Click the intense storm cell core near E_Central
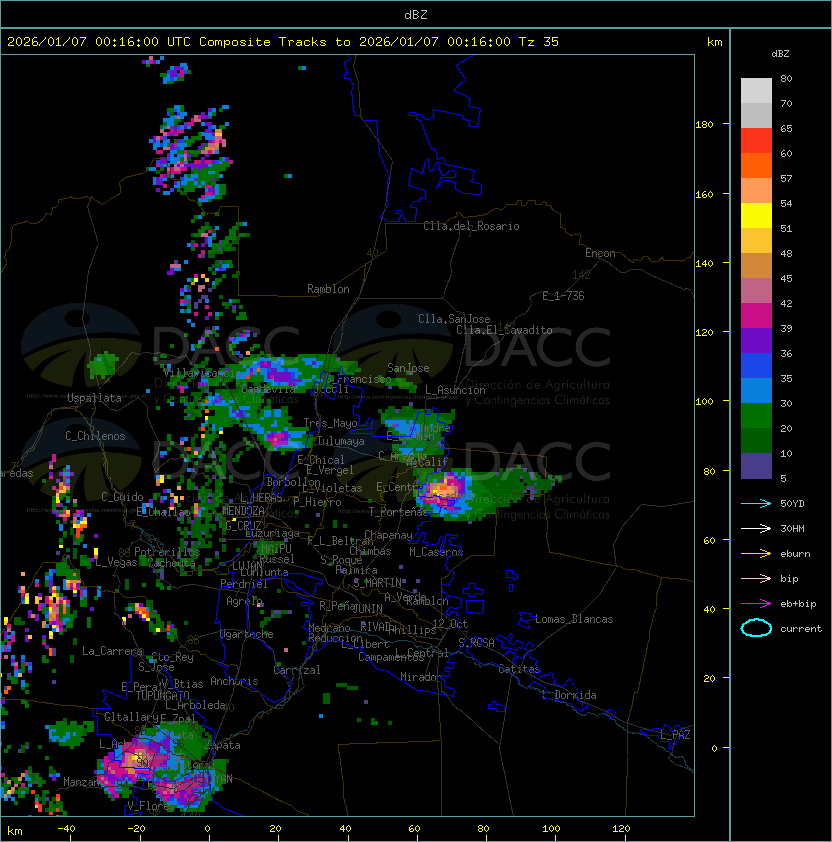 (x=444, y=489)
